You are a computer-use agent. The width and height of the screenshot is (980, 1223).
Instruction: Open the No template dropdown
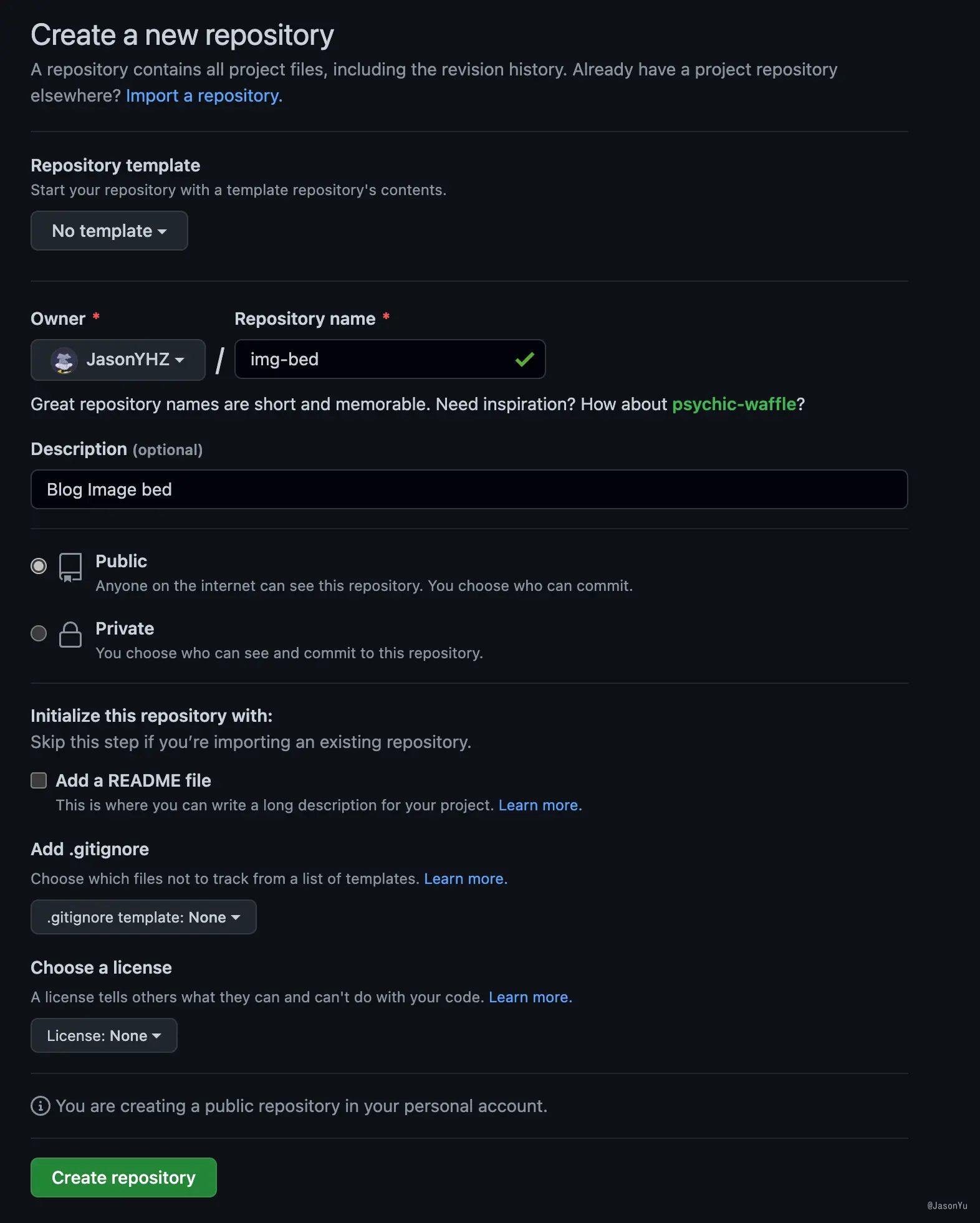109,231
